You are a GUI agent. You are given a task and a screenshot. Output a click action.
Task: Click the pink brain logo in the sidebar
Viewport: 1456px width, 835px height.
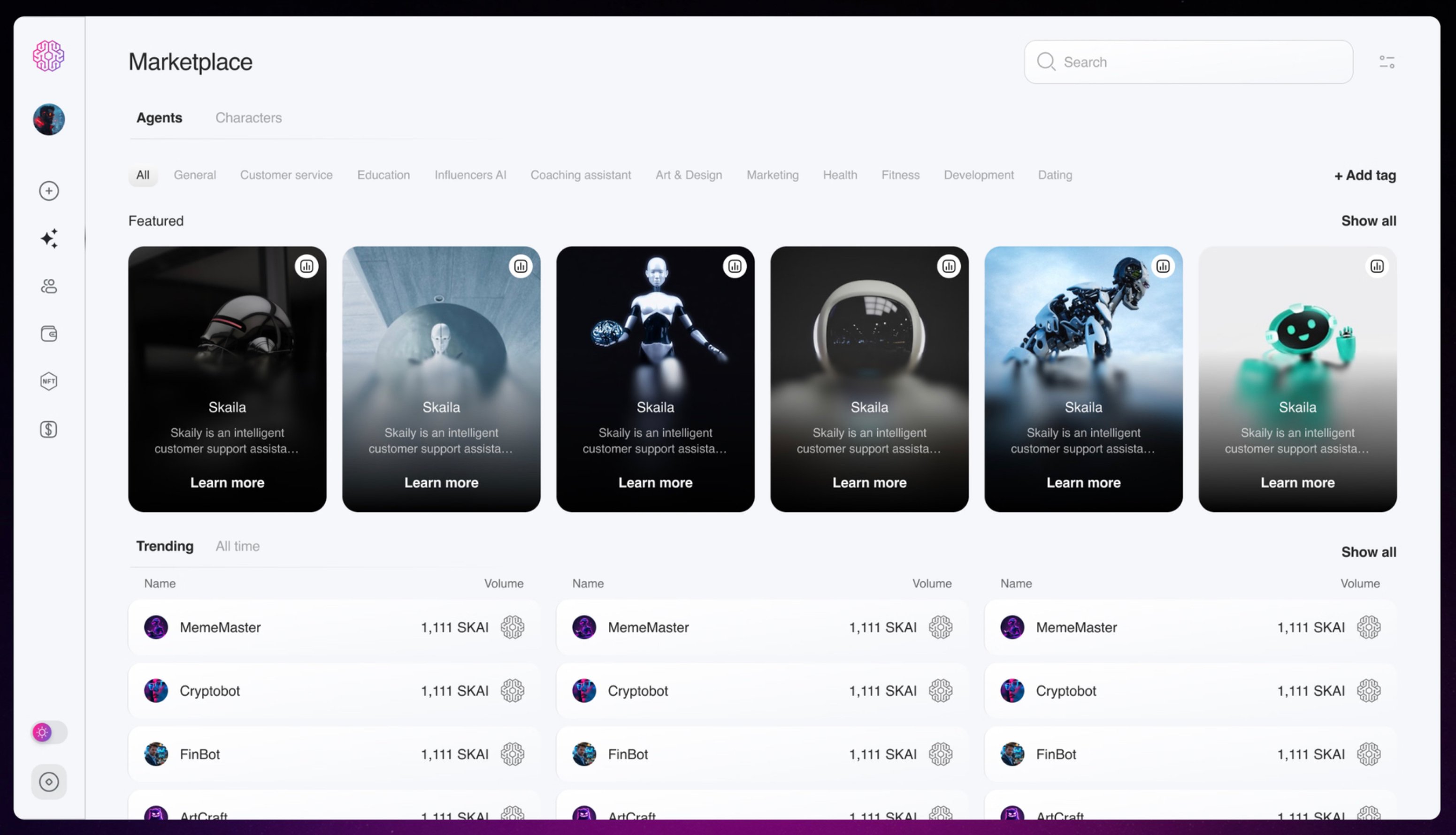pos(49,55)
